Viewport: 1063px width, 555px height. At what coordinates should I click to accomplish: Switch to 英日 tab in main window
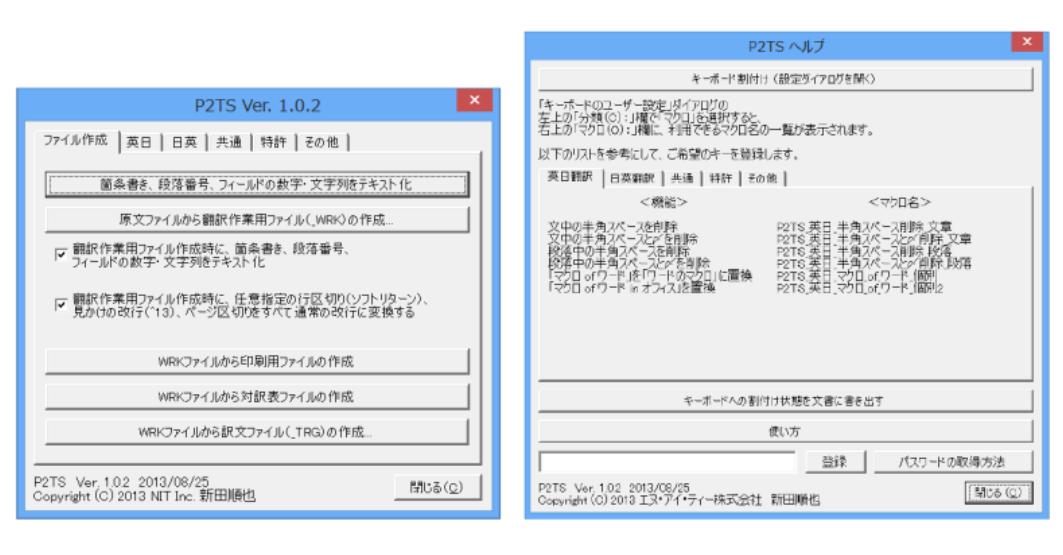pyautogui.click(x=139, y=142)
